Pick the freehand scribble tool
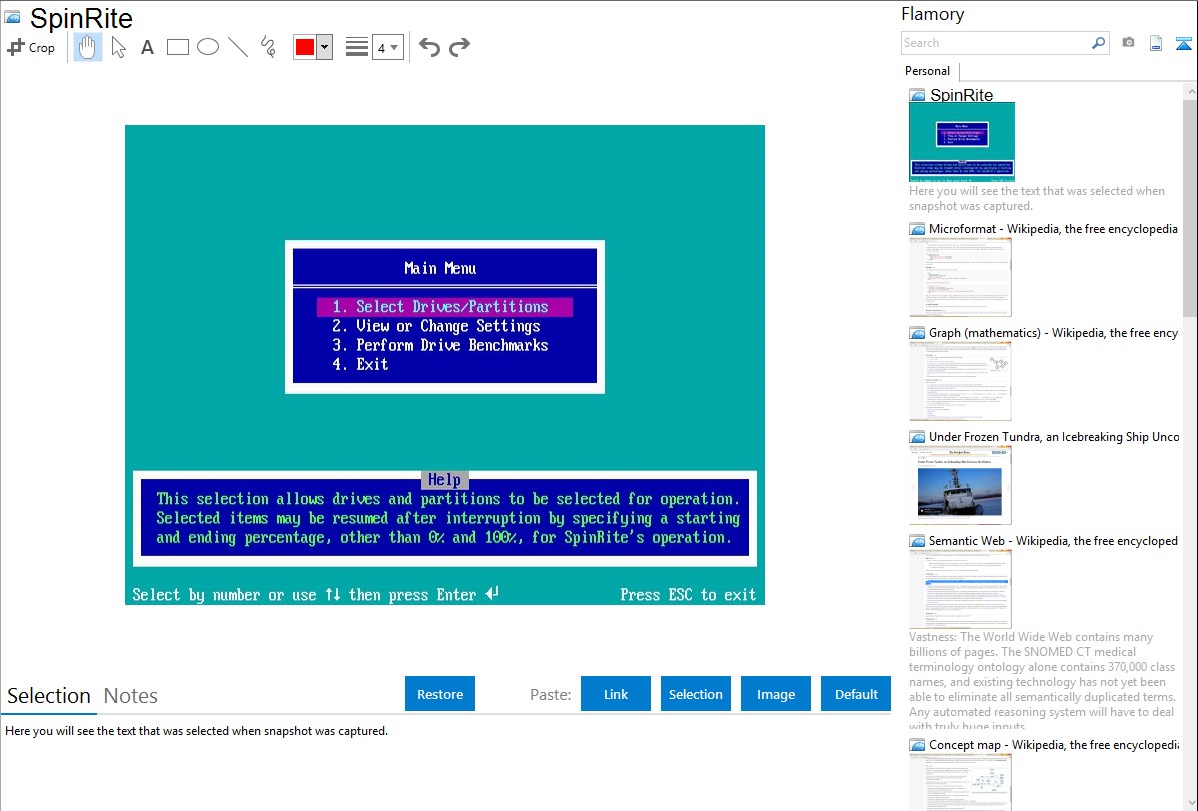The height and width of the screenshot is (811, 1198). pos(268,47)
